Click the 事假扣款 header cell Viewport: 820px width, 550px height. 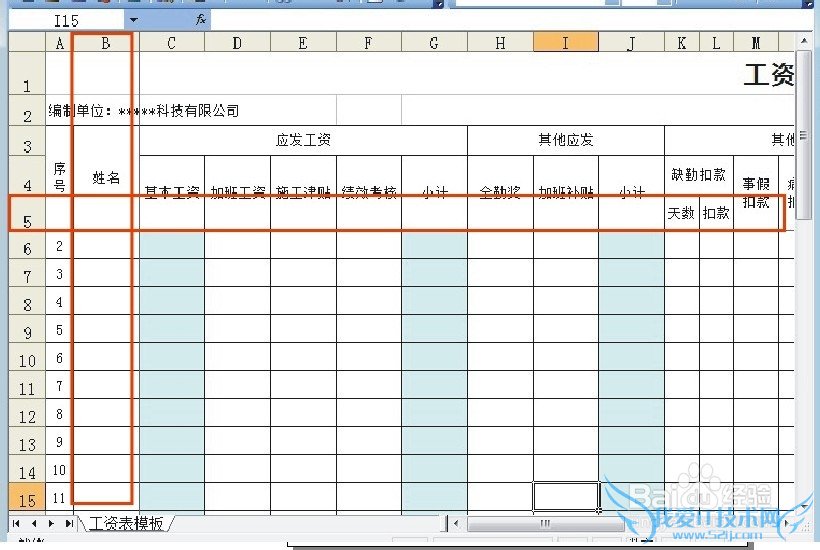pos(756,192)
